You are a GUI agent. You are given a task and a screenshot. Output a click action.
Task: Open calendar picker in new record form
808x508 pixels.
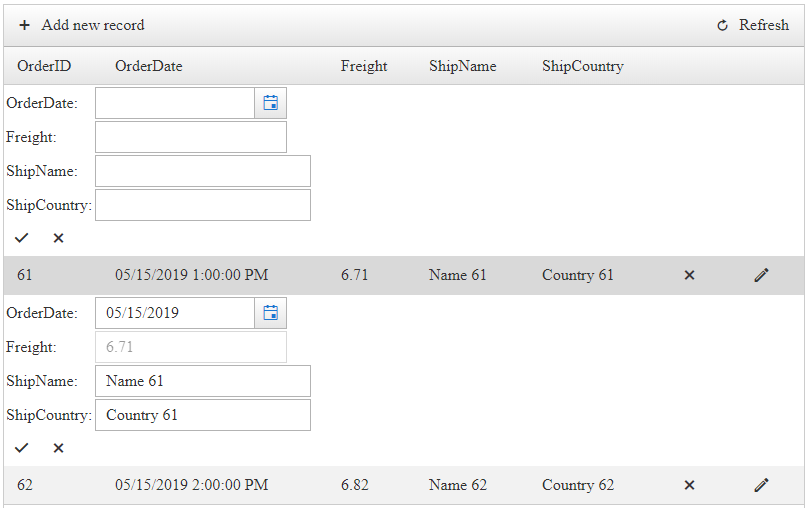pyautogui.click(x=270, y=103)
